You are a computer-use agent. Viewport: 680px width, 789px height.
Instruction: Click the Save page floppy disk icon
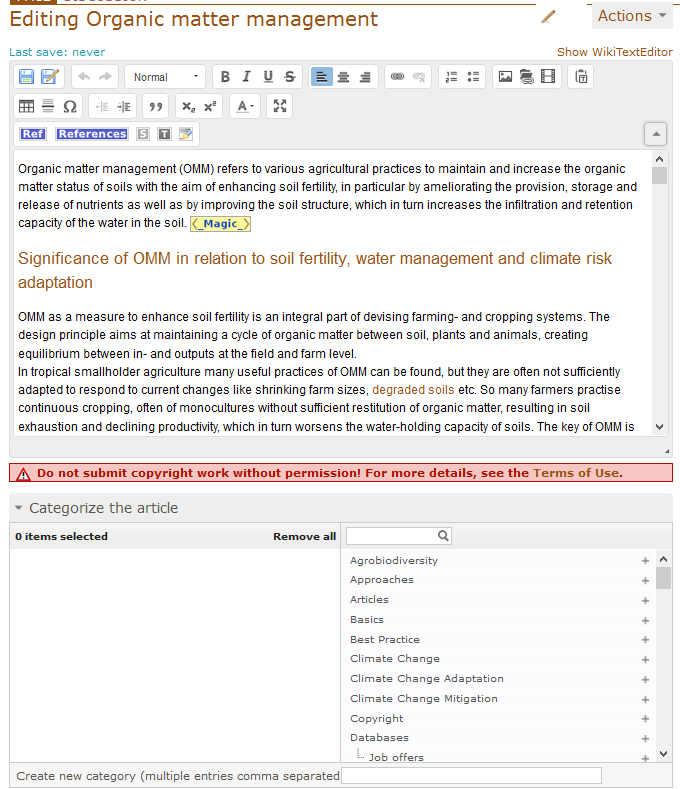pos(27,77)
